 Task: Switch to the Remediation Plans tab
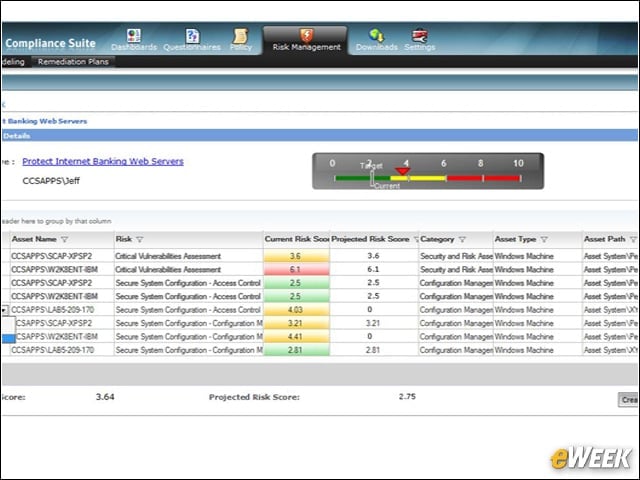[x=73, y=62]
